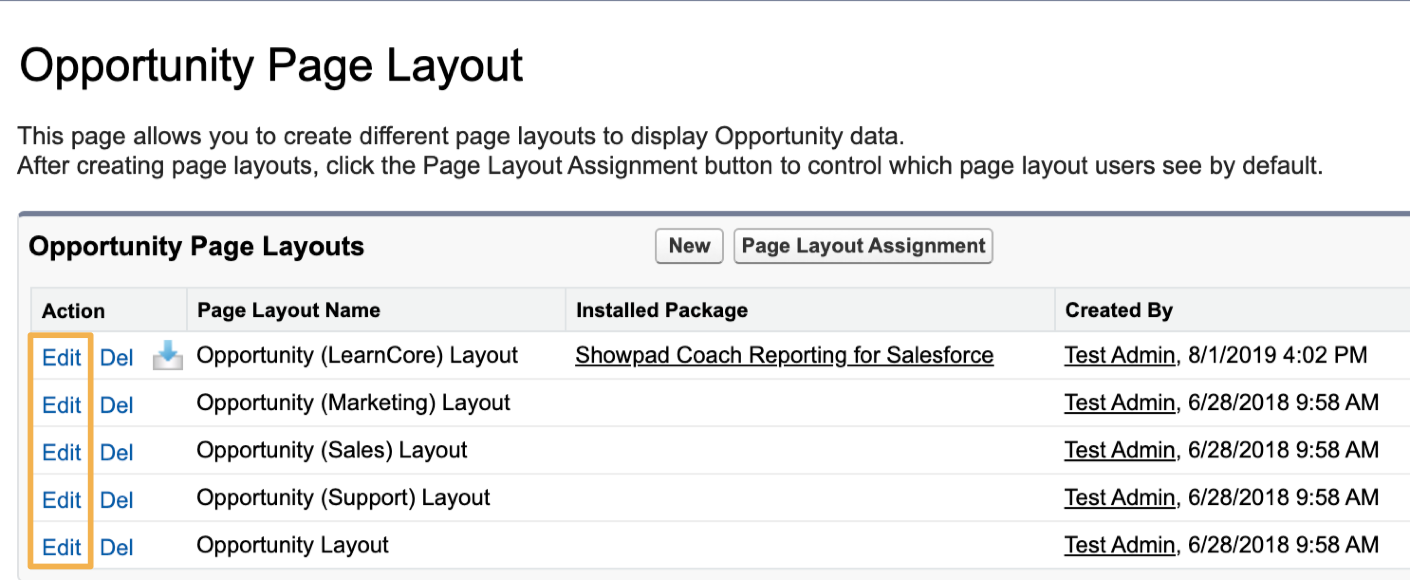Open Showpad Coach Reporting for Salesforce package

pyautogui.click(x=784, y=355)
